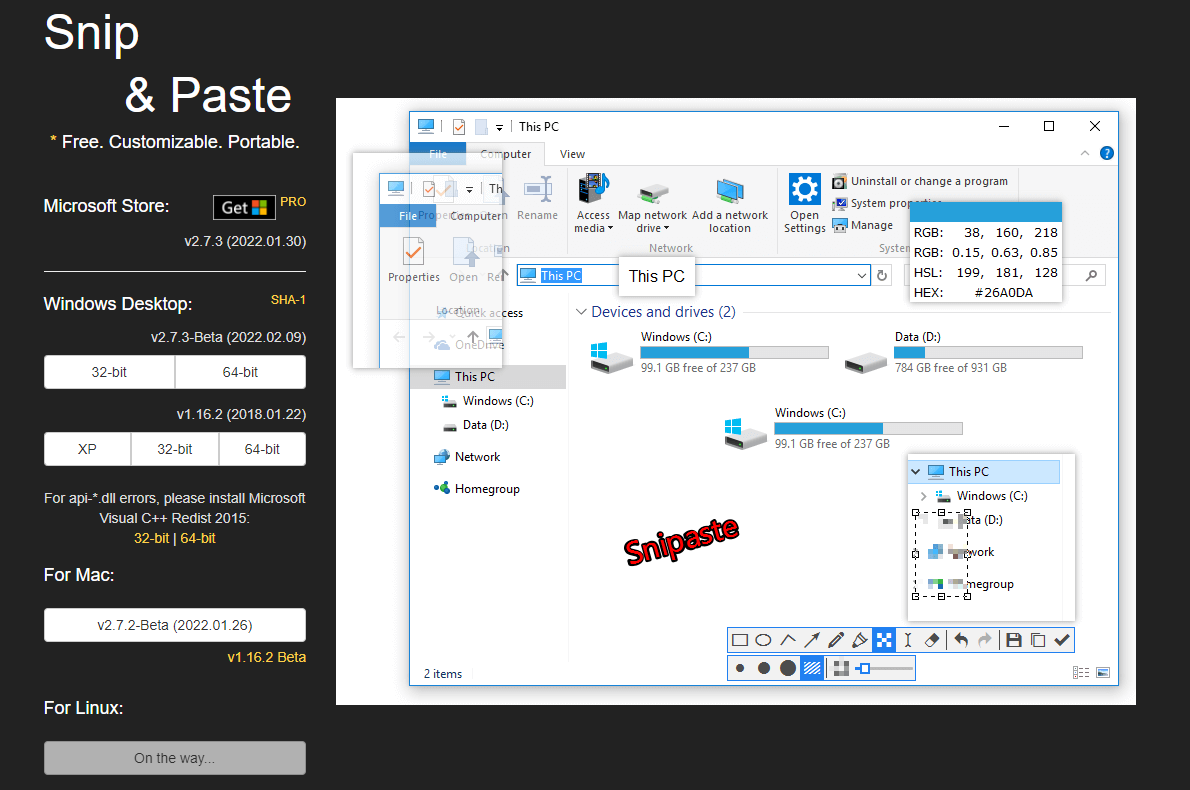The height and width of the screenshot is (790, 1190).
Task: Click the address bar showing This PC
Action: click(x=693, y=275)
